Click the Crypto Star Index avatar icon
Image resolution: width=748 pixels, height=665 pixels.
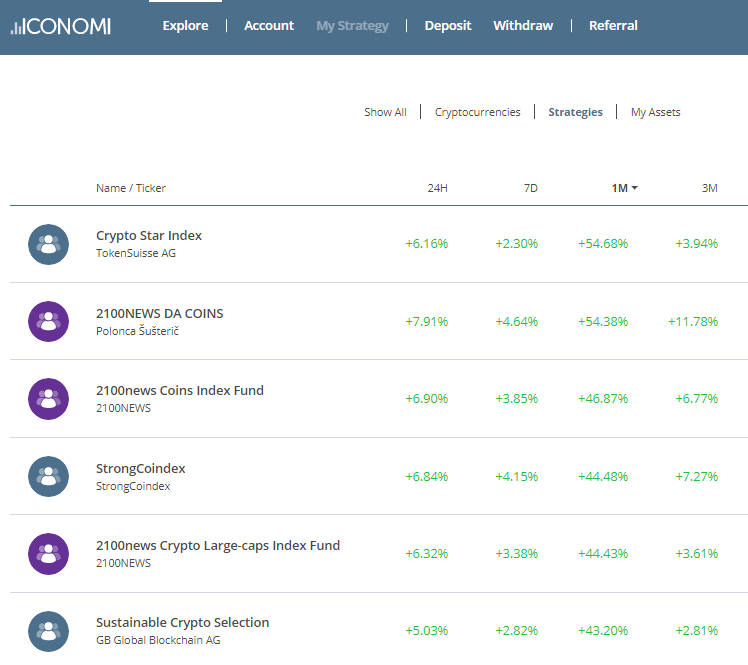coord(48,244)
